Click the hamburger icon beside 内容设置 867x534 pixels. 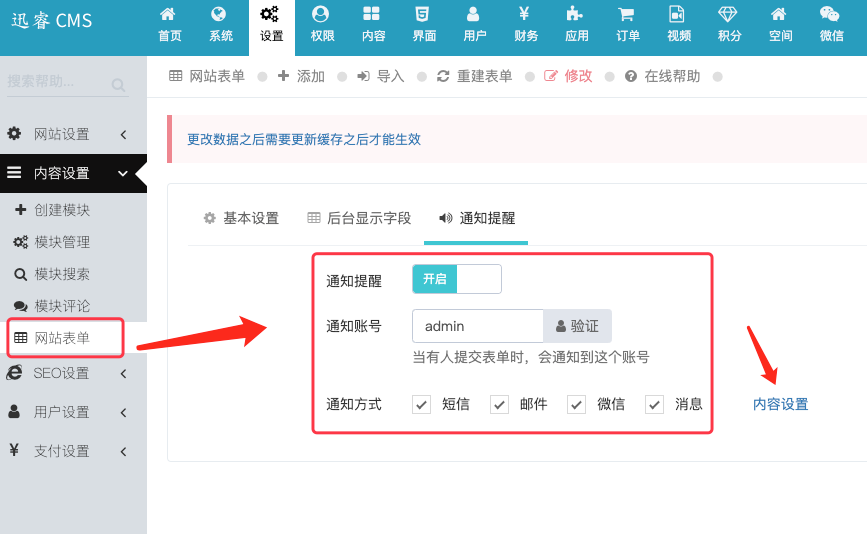14,172
